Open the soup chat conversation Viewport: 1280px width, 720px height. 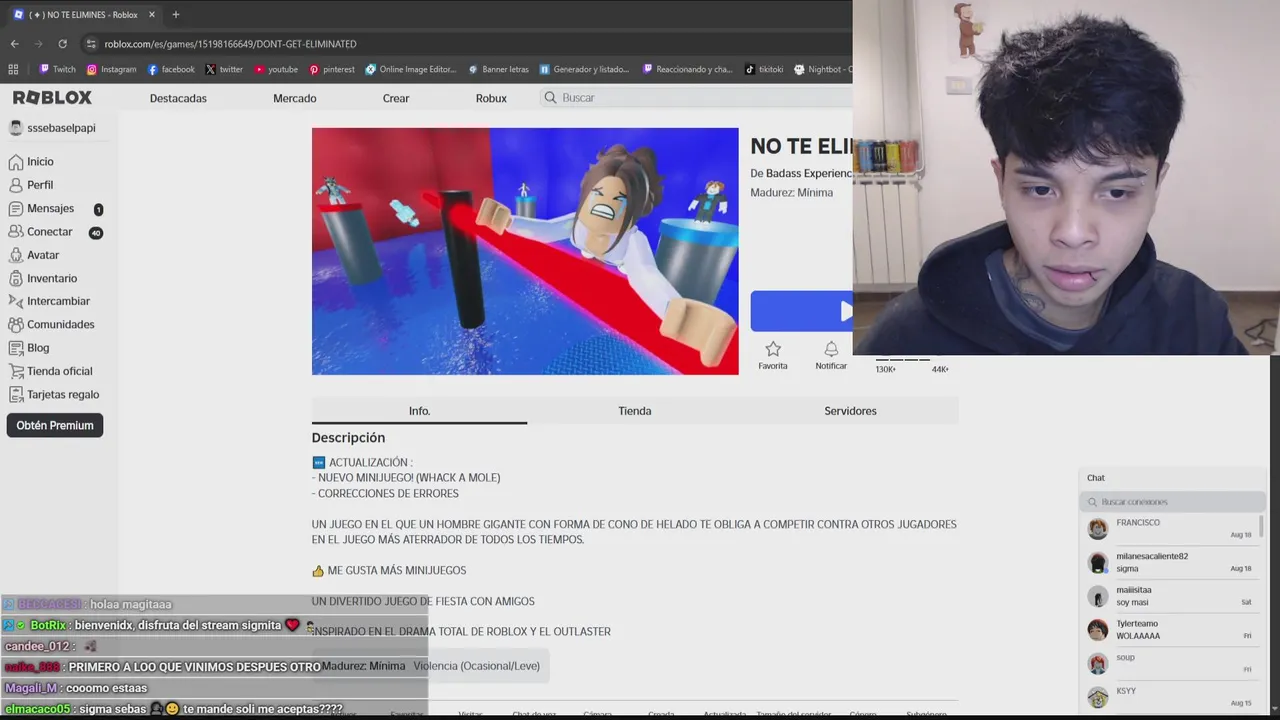[1171, 664]
